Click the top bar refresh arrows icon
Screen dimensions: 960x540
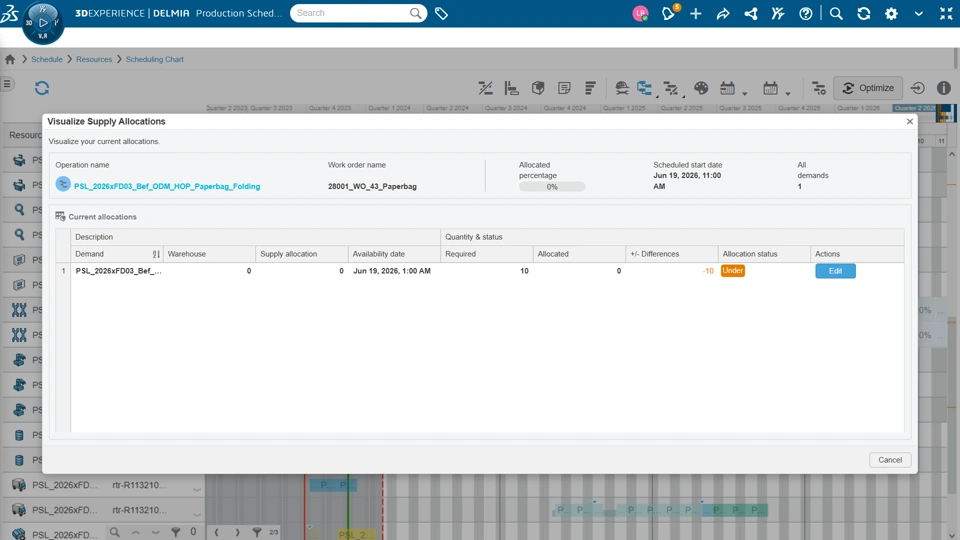(864, 13)
